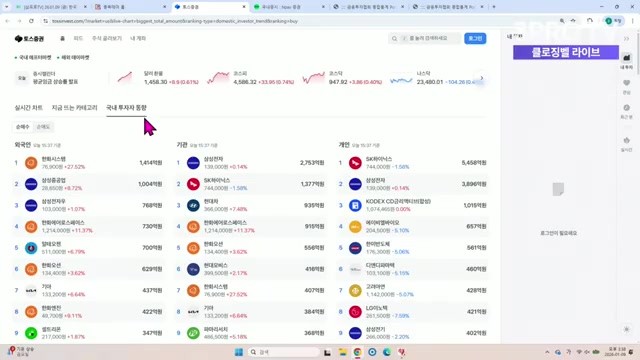Screen dimensions: 640x360
Task: Click search magnifier icon in header
Action: [394, 38]
